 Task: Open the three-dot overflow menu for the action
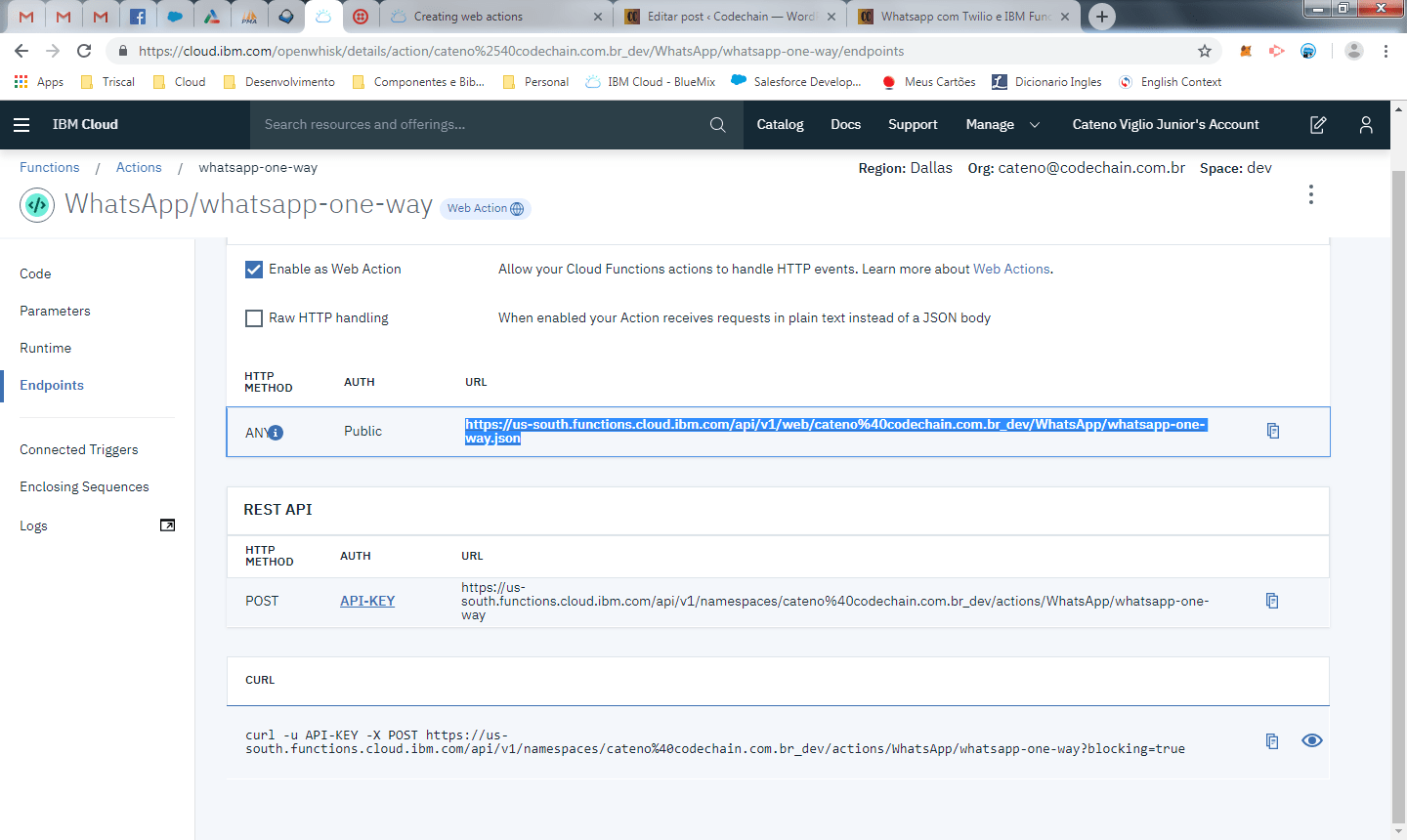[x=1311, y=194]
